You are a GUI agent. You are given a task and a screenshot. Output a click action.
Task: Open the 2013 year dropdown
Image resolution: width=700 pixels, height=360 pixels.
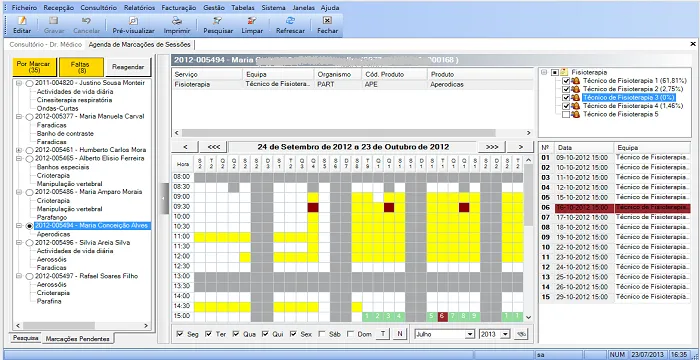pyautogui.click(x=505, y=334)
